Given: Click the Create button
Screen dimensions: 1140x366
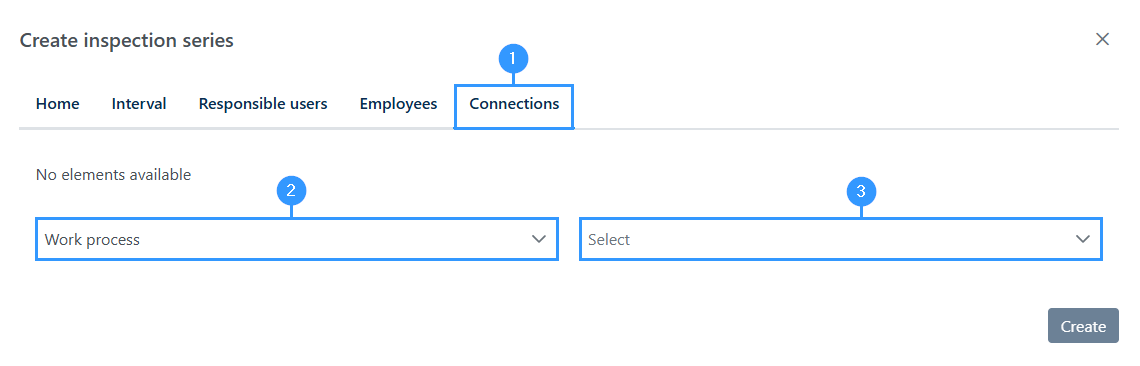Looking at the screenshot, I should 1083,326.
